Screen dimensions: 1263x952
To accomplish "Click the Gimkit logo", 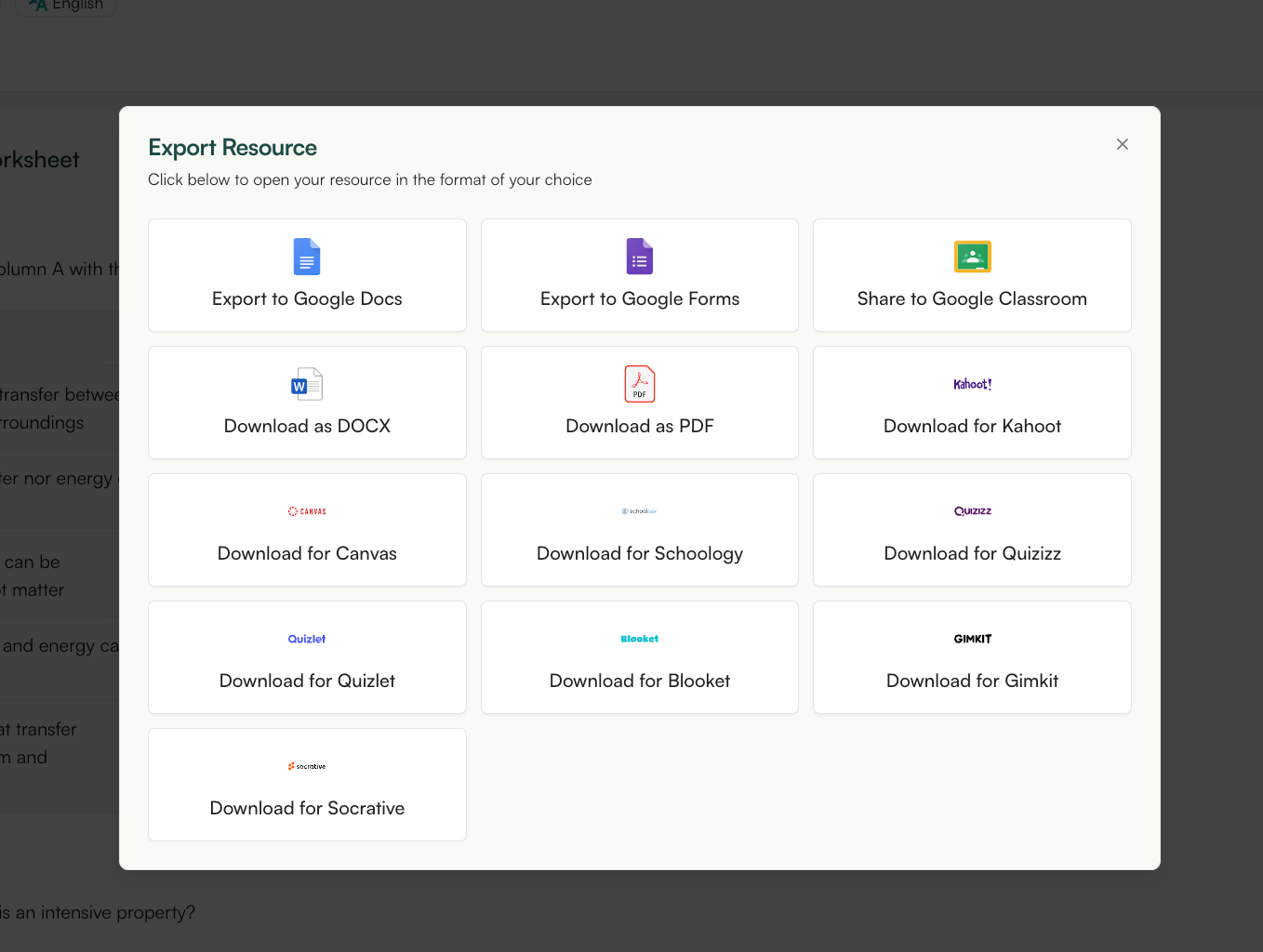I will [972, 639].
